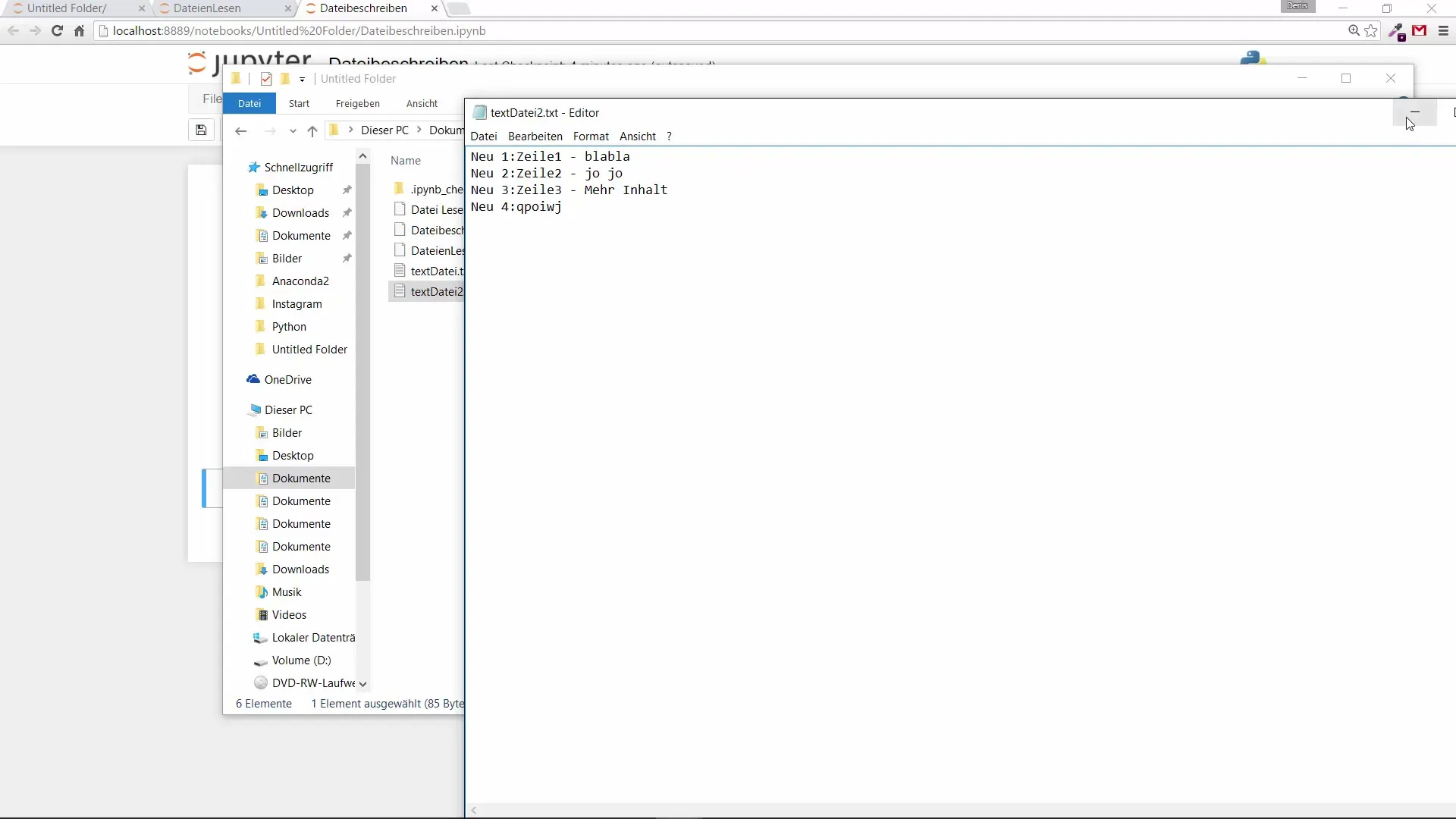Open the Denis profile button

coord(1298,6)
